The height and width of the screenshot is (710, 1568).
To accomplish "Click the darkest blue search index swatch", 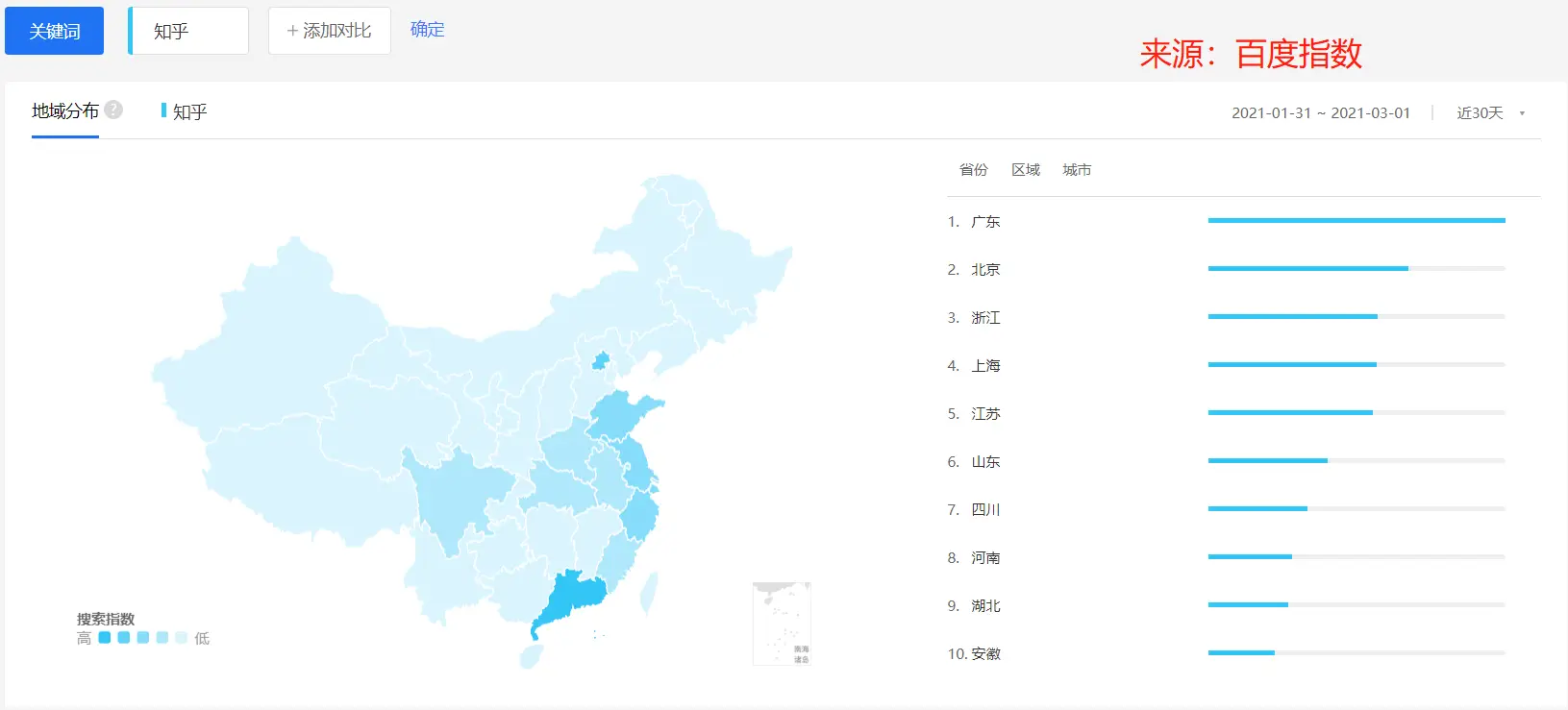I will tap(105, 638).
